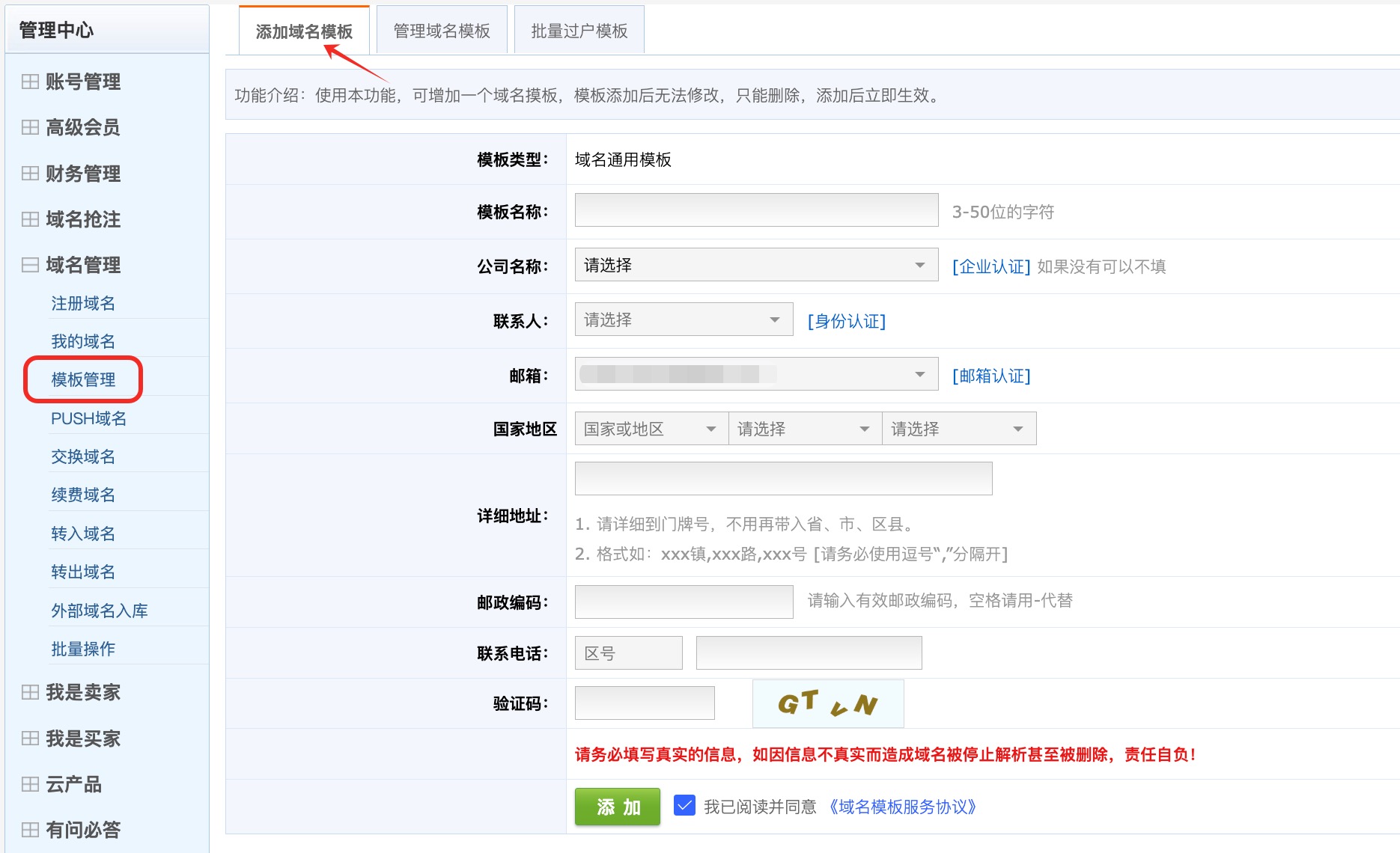Click the 模板名称 text field

point(755,210)
